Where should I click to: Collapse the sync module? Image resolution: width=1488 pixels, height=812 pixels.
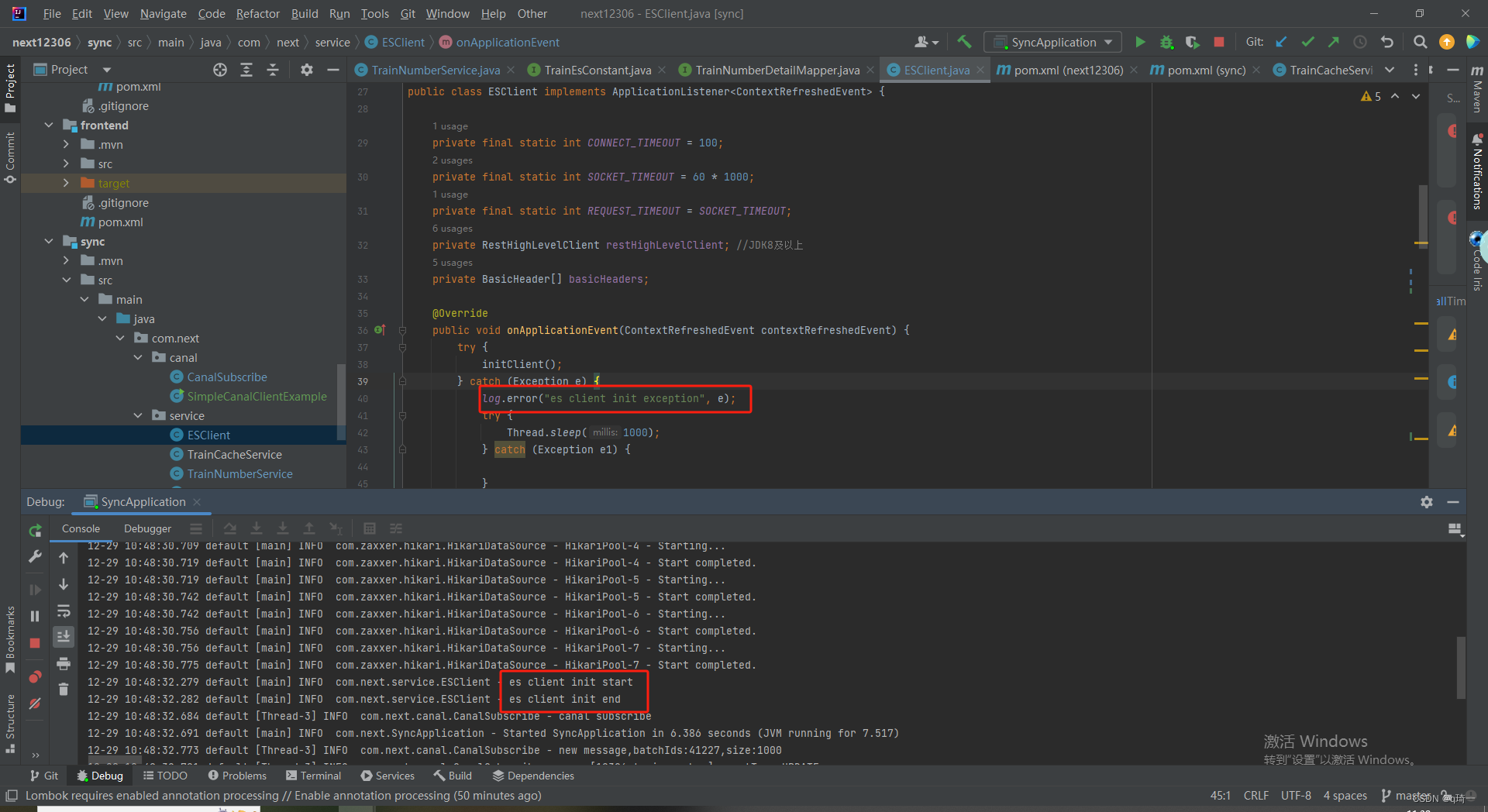pos(49,241)
